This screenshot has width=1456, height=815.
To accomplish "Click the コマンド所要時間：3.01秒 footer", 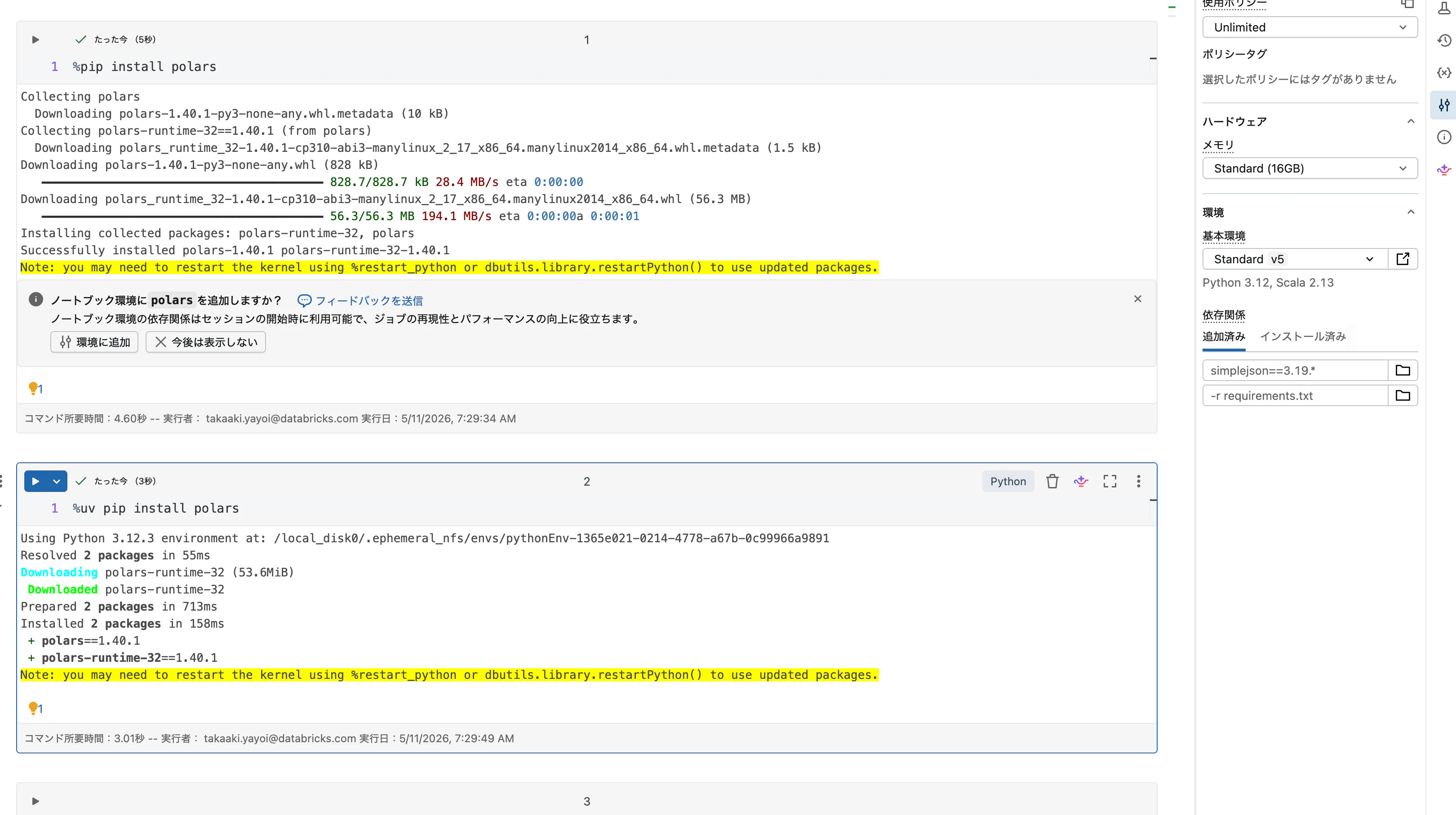I will pos(269,739).
